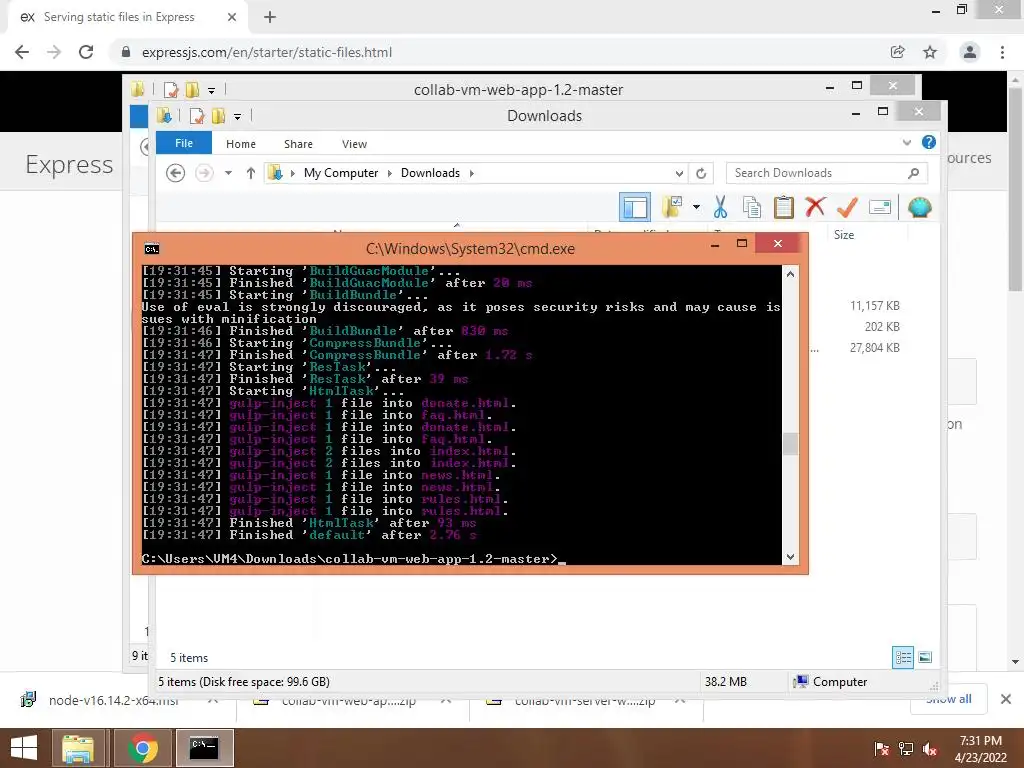1024x768 pixels.
Task: Click the properties icon in collab-vm-web-app title bar
Action: (x=170, y=89)
